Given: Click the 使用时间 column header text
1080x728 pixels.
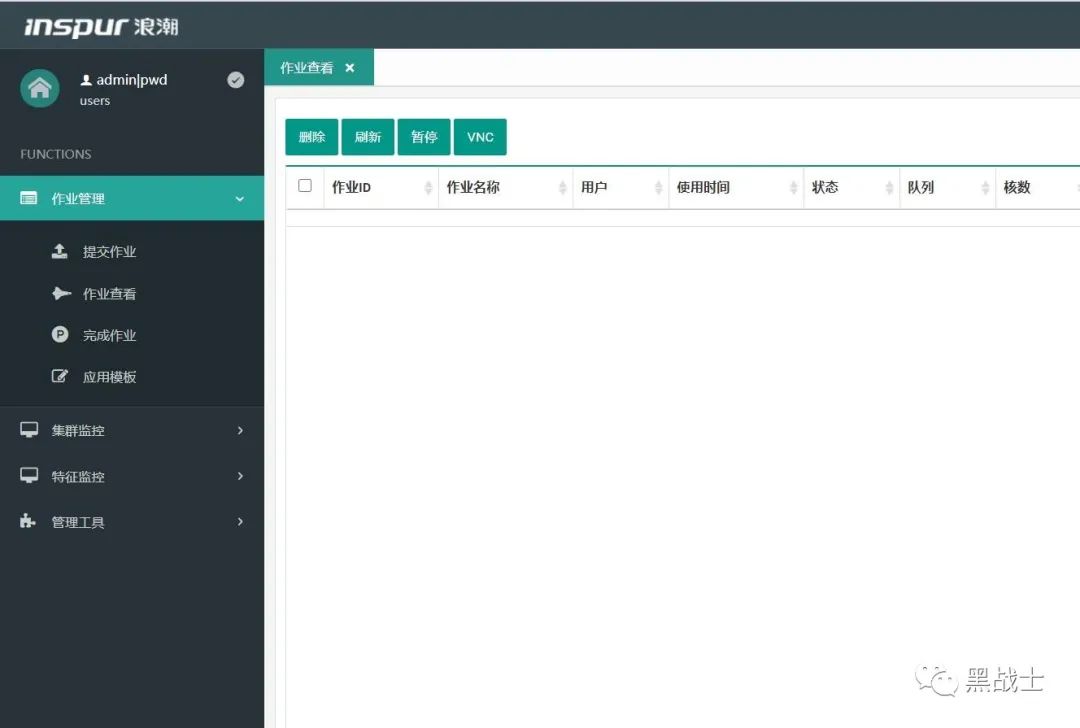Looking at the screenshot, I should [x=703, y=187].
